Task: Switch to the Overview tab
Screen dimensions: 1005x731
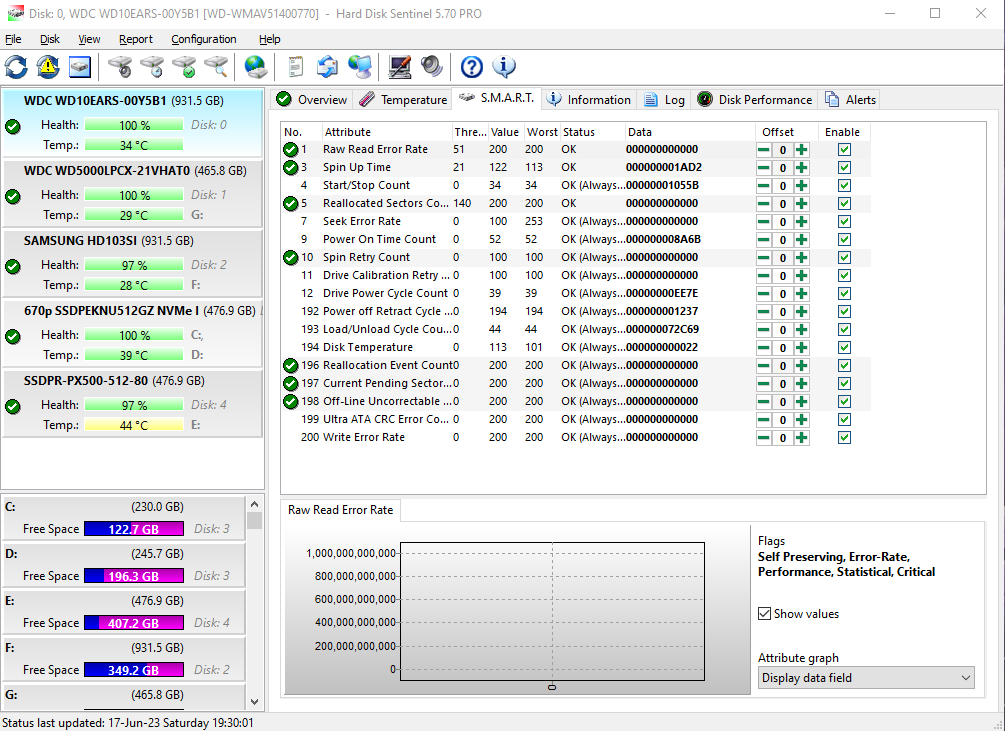Action: tap(311, 100)
